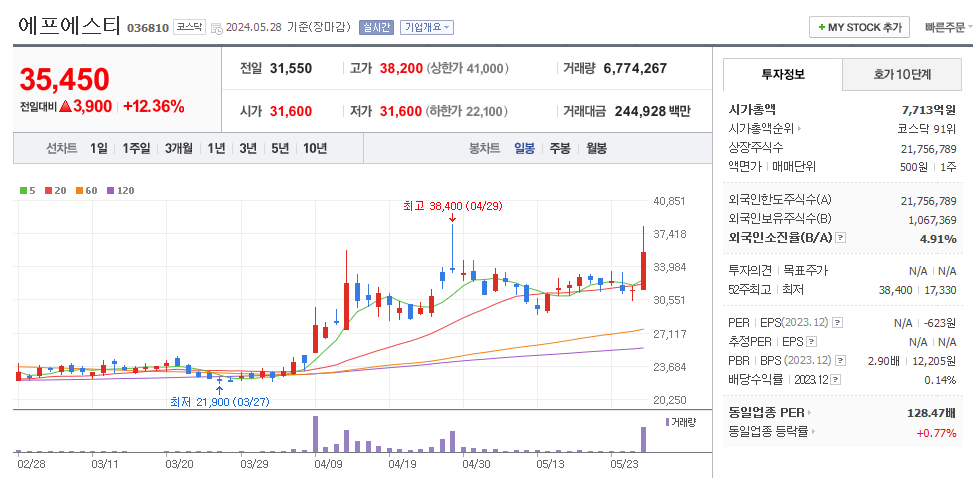The height and width of the screenshot is (478, 980).
Task: Click the 동일업종 PER value 128.47배
Action: 931,413
